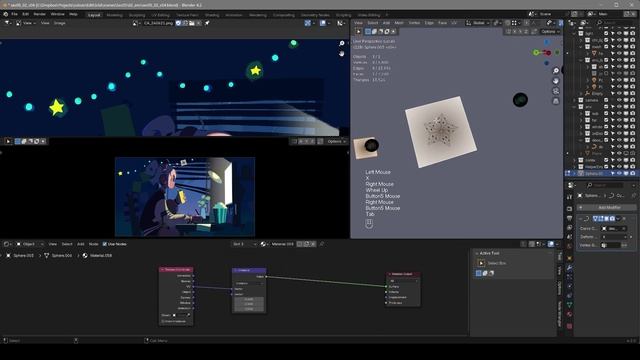Open Global transform orientation dropdown
The height and width of the screenshot is (360, 640).
tap(478, 23)
